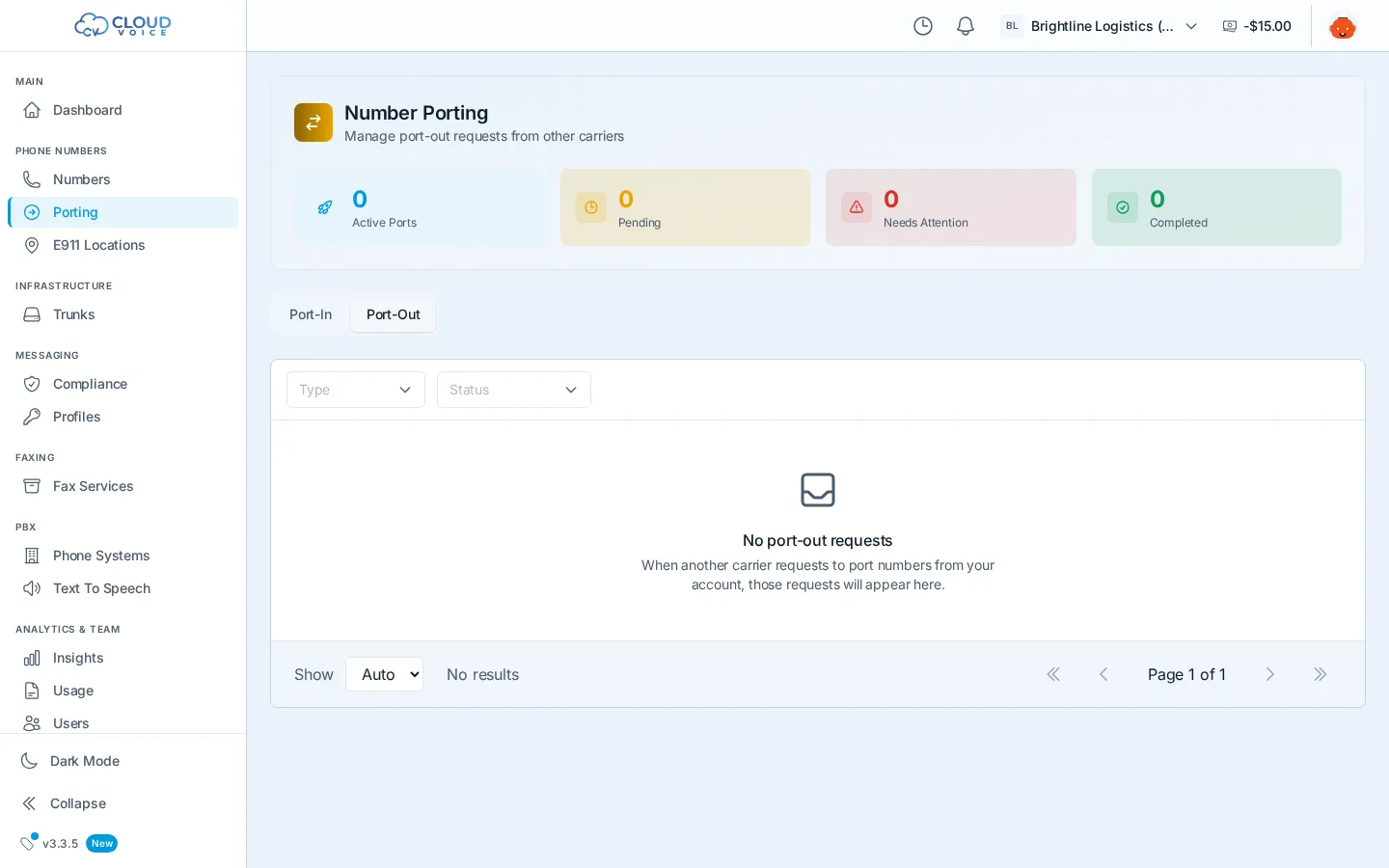Screen dimensions: 1389x868
Task: Click the Insights bar chart icon
Action: 32,658
